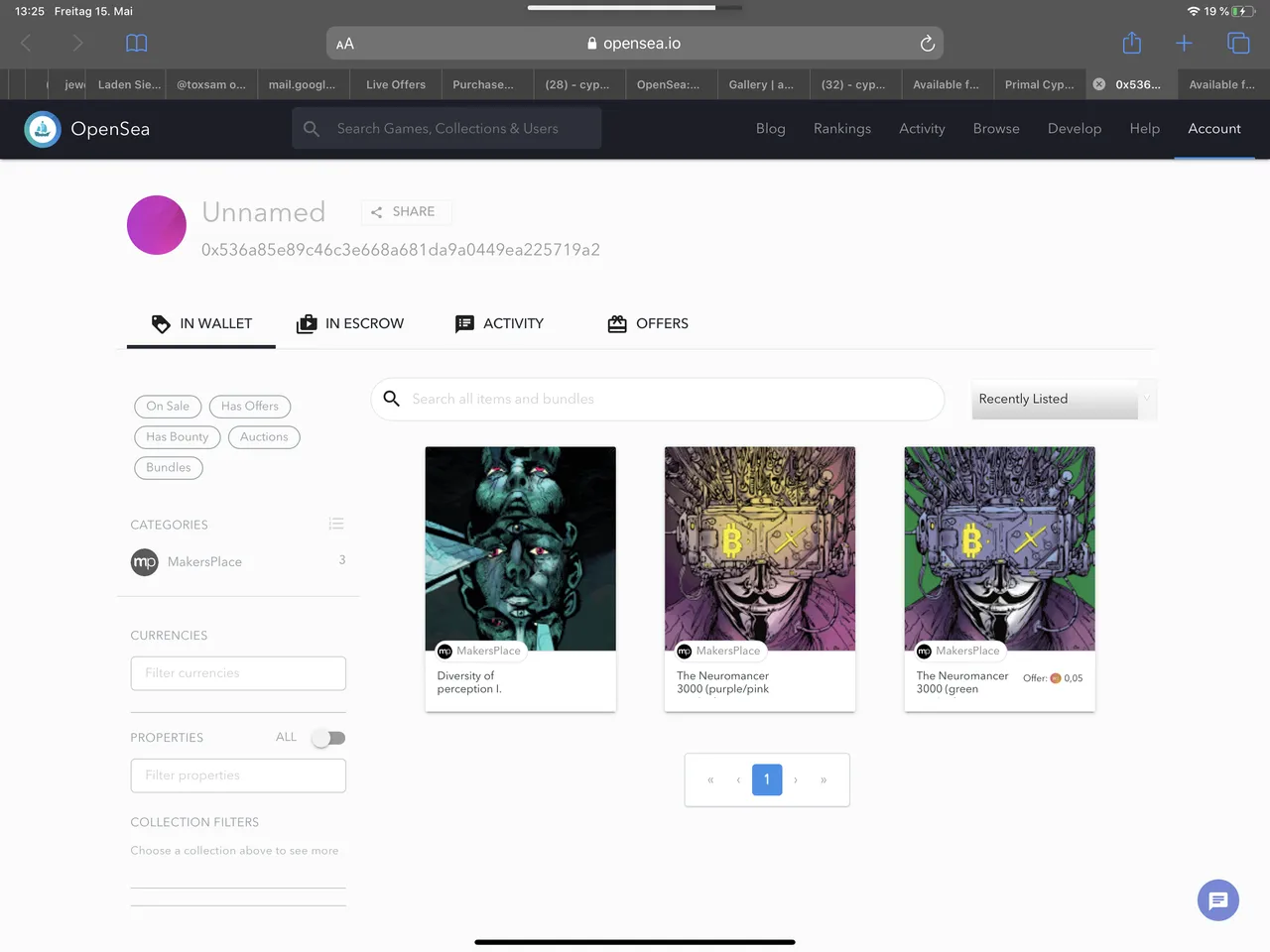1270x952 pixels.
Task: Open the Help nav item
Action: (x=1145, y=129)
